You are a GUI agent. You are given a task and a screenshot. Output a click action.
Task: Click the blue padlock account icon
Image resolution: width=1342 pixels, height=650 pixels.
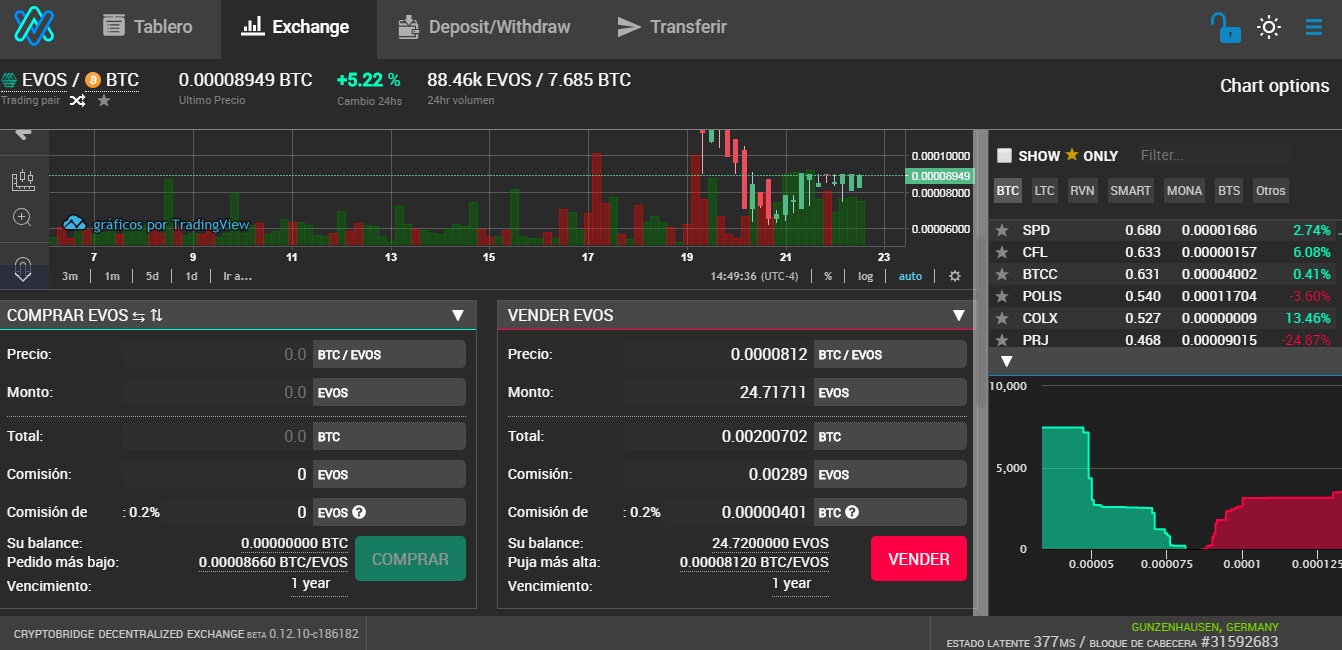(1225, 27)
